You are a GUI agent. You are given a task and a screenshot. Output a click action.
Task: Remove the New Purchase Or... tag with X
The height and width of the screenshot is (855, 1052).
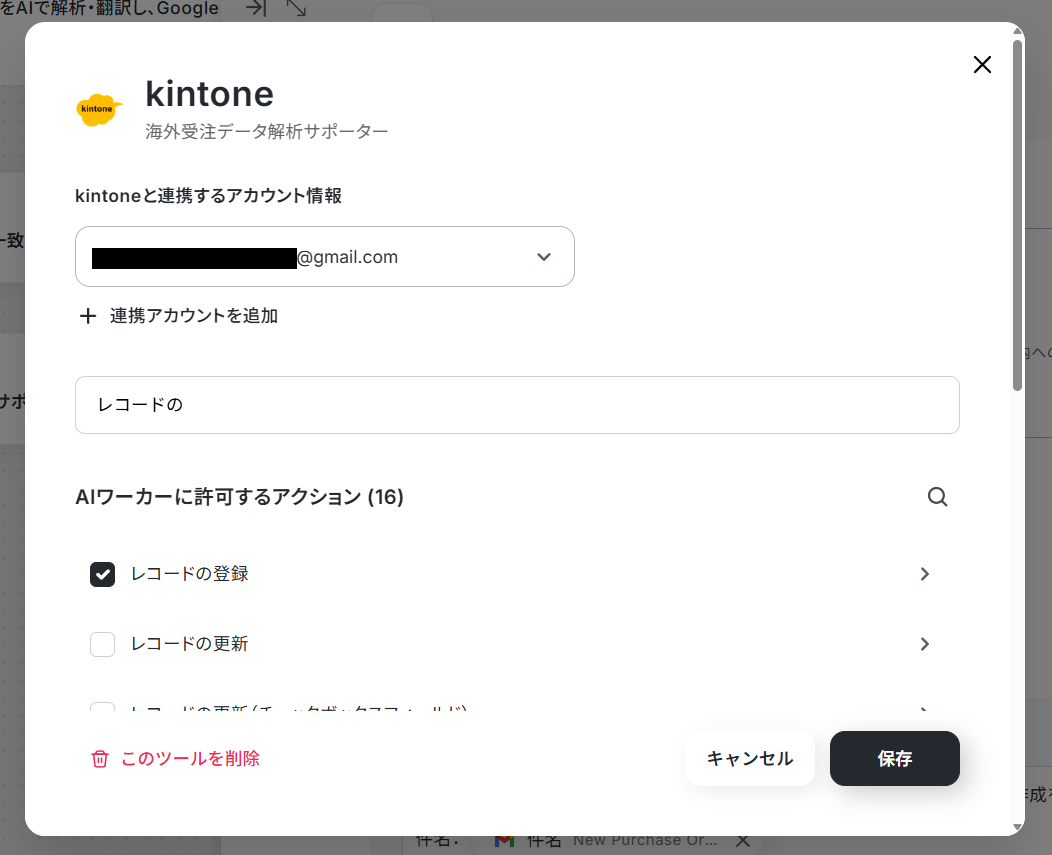click(x=743, y=840)
